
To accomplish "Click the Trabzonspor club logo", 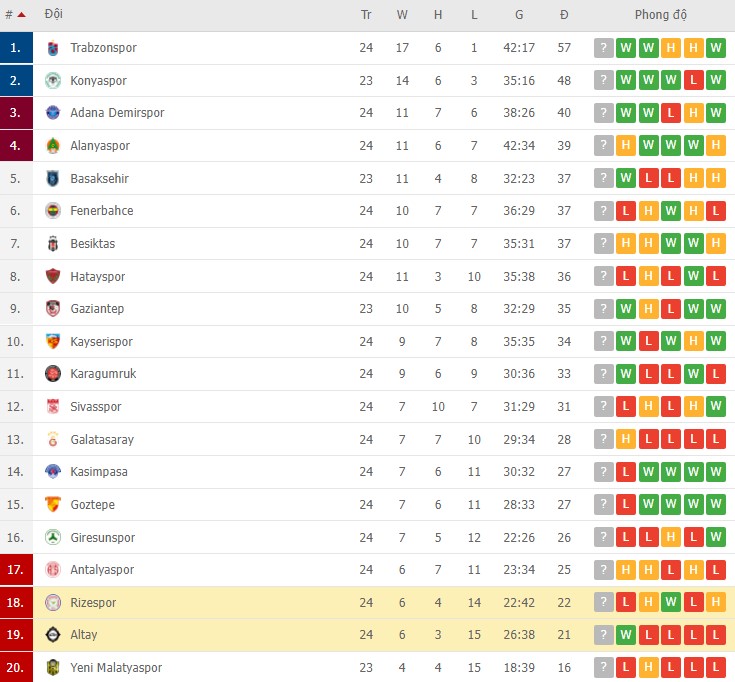I will (53, 48).
